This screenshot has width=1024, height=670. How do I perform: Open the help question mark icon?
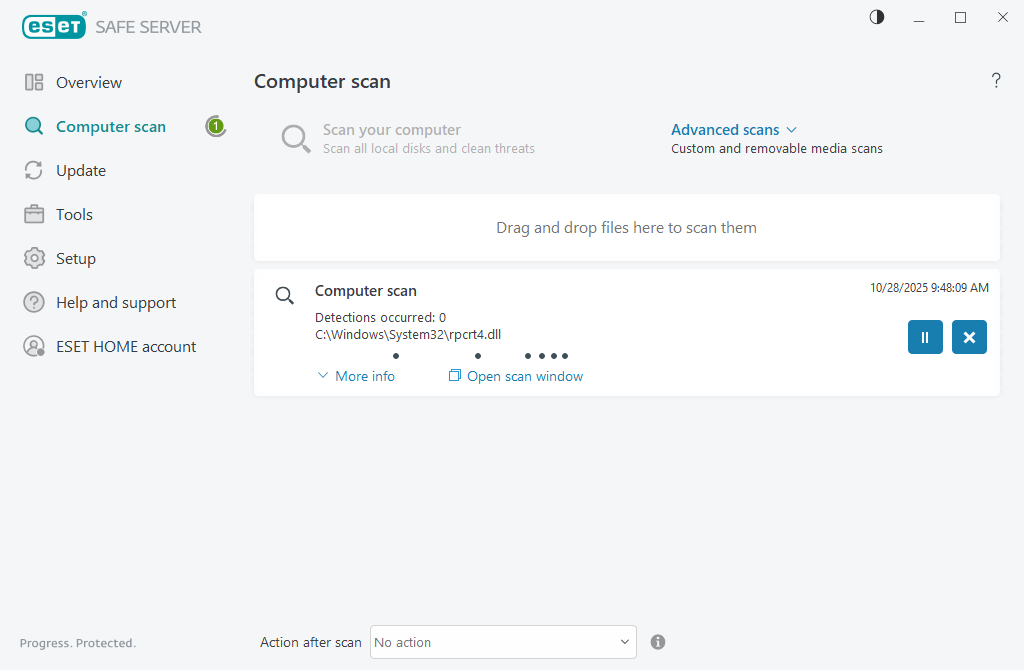point(996,81)
